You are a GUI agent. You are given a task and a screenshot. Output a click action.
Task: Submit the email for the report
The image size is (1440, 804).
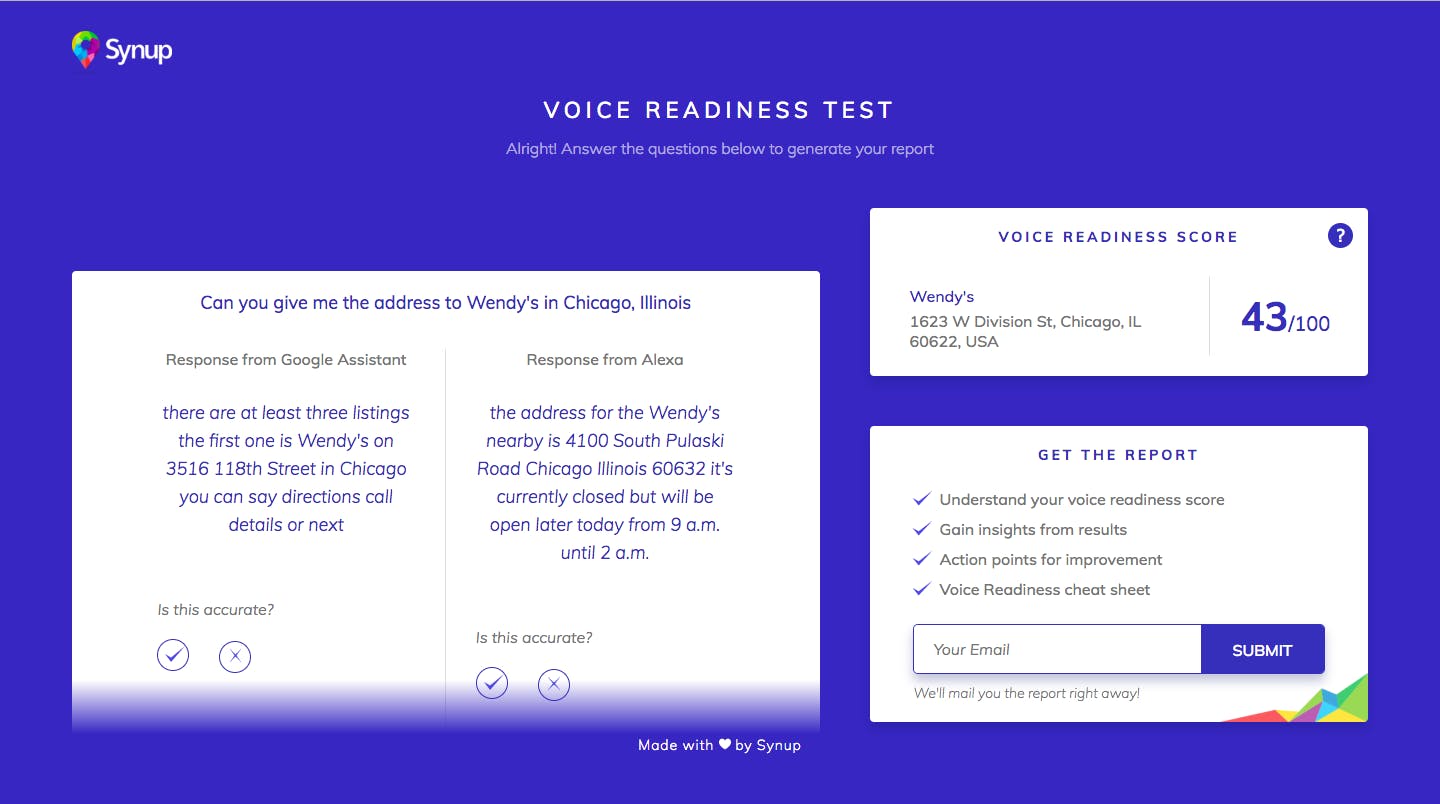pyautogui.click(x=1262, y=650)
